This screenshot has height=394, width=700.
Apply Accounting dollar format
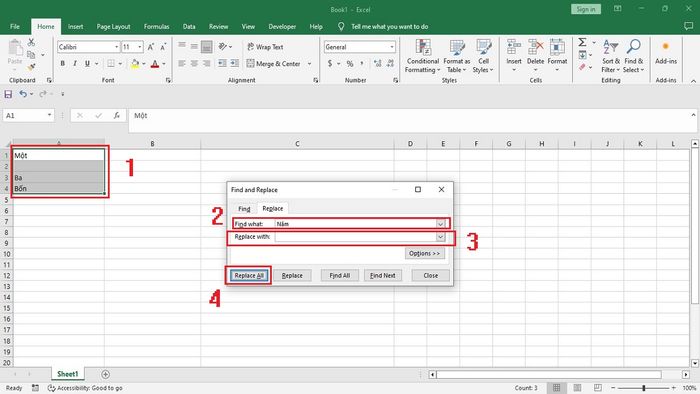point(330,64)
